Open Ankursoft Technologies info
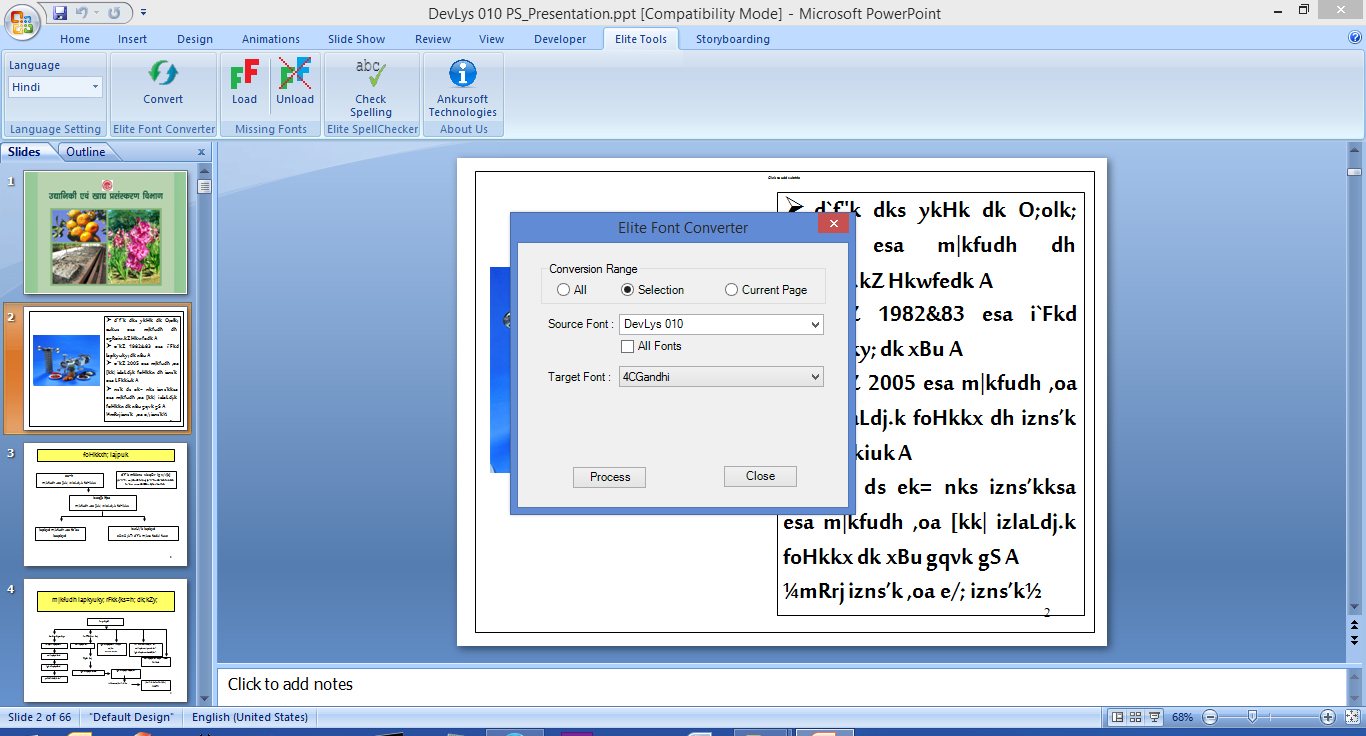The height and width of the screenshot is (736, 1366). click(x=463, y=87)
